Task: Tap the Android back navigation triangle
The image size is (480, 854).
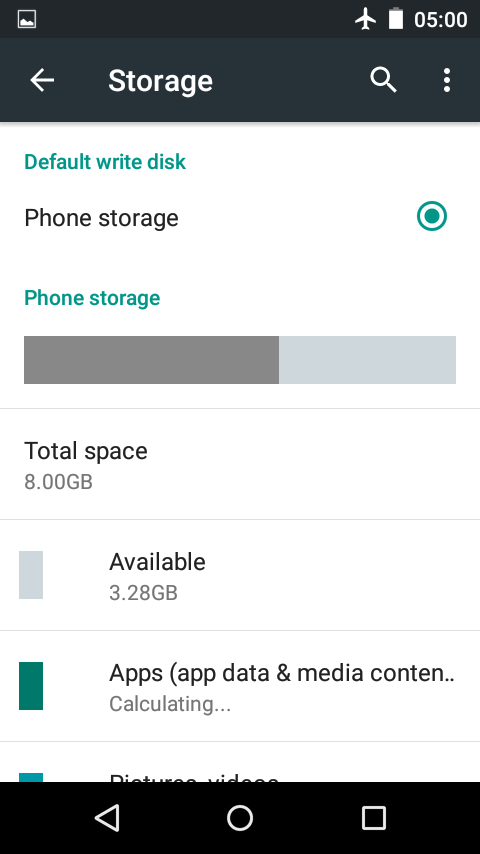Action: pyautogui.click(x=107, y=818)
